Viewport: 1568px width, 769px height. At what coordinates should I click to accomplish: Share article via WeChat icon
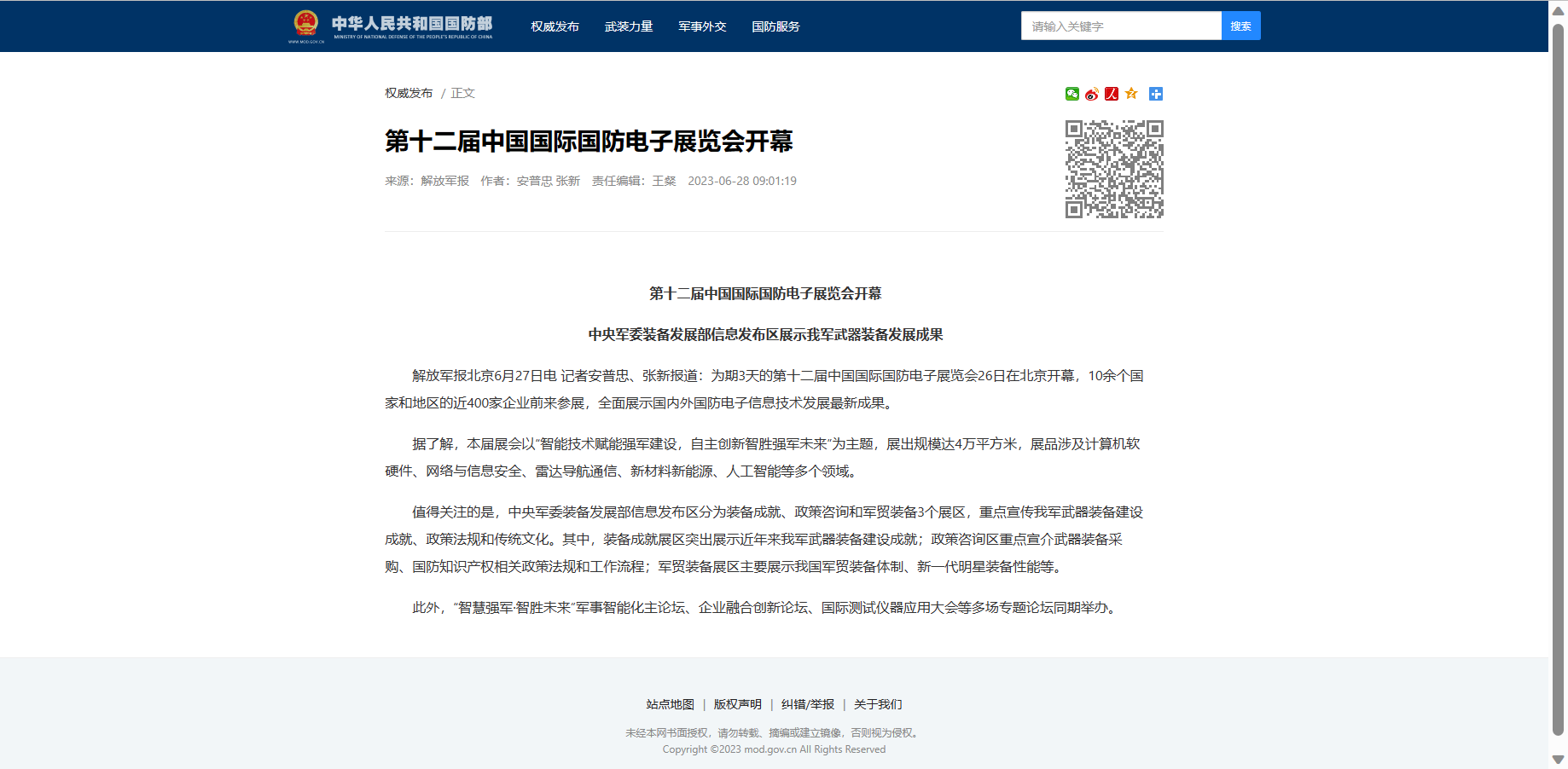click(x=1071, y=94)
